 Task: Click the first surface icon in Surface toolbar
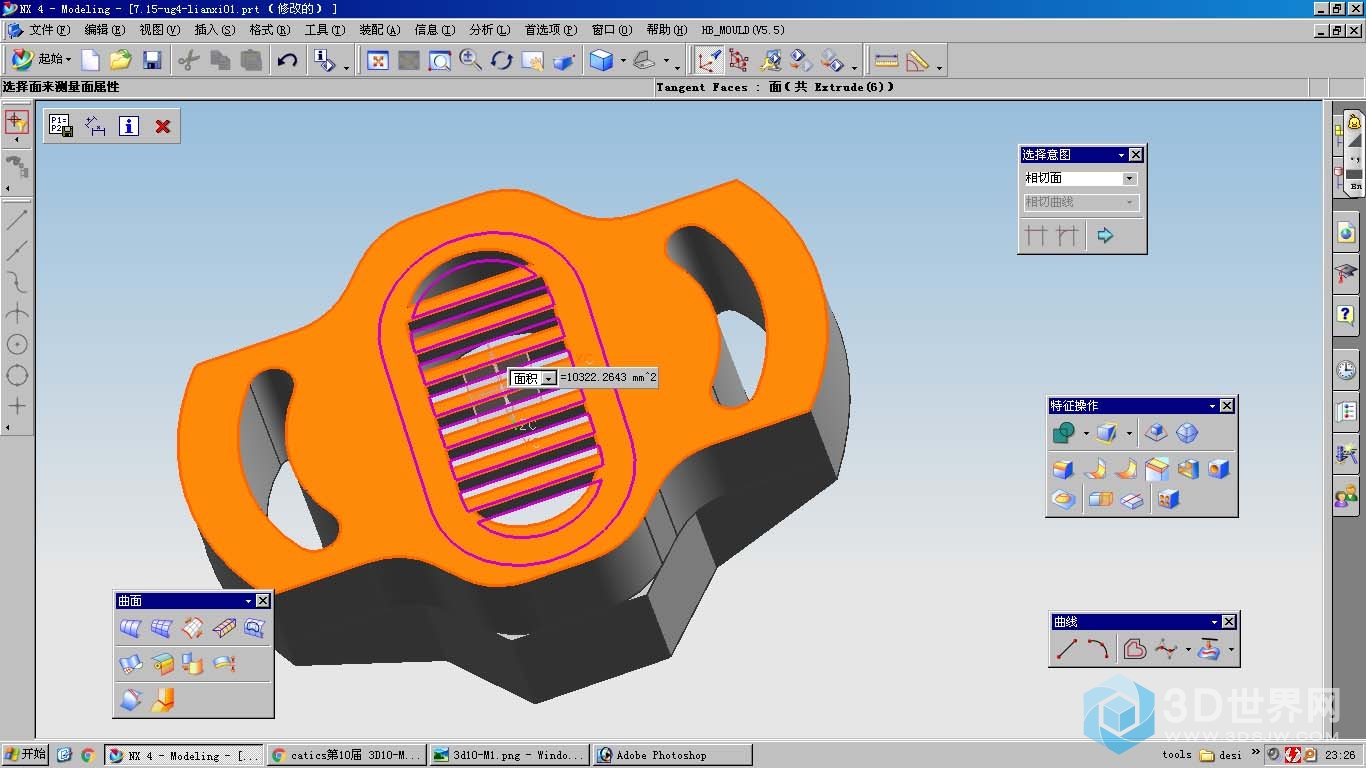coord(131,628)
